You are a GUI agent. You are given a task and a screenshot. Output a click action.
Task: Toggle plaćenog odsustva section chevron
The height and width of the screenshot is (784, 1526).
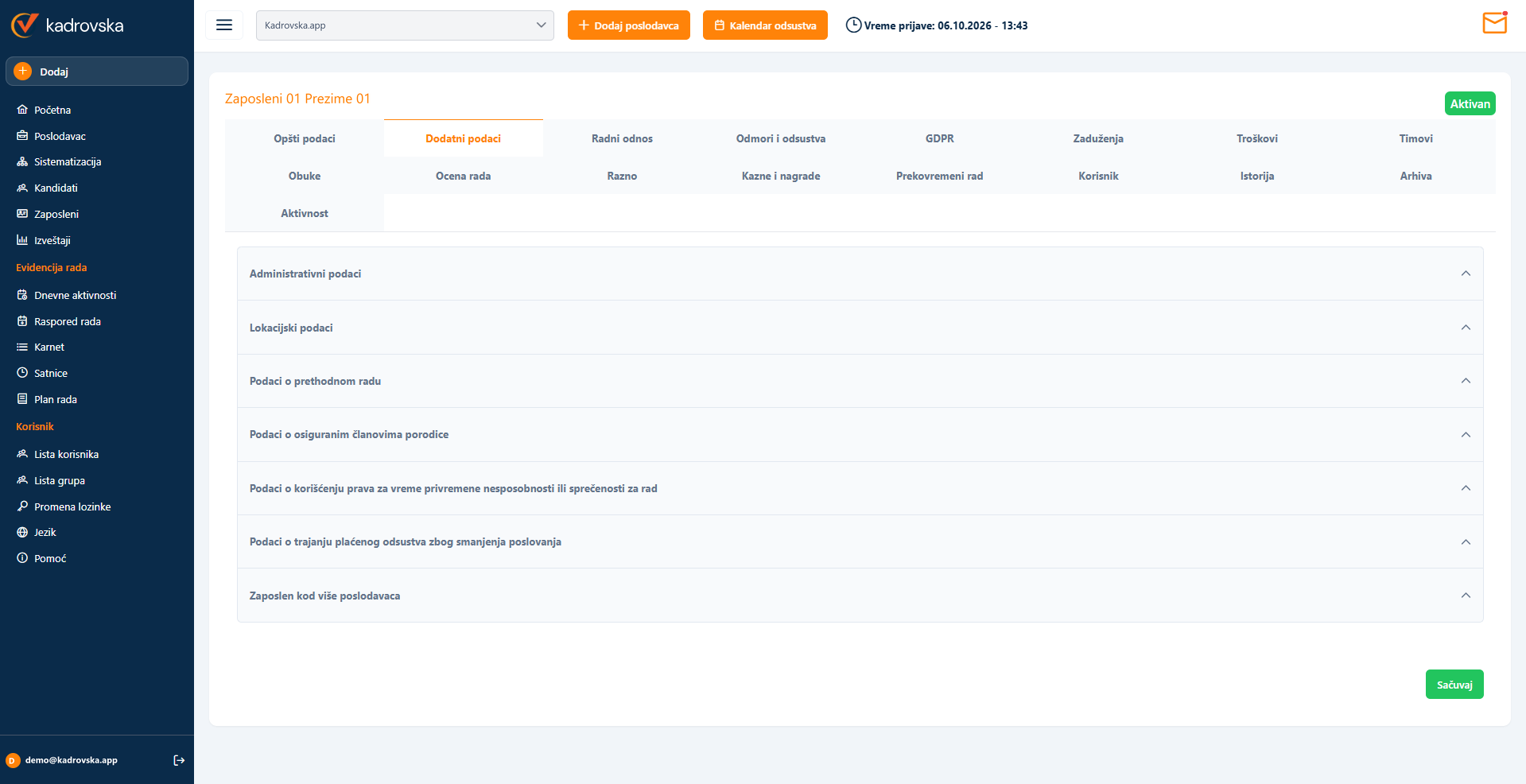point(1466,542)
